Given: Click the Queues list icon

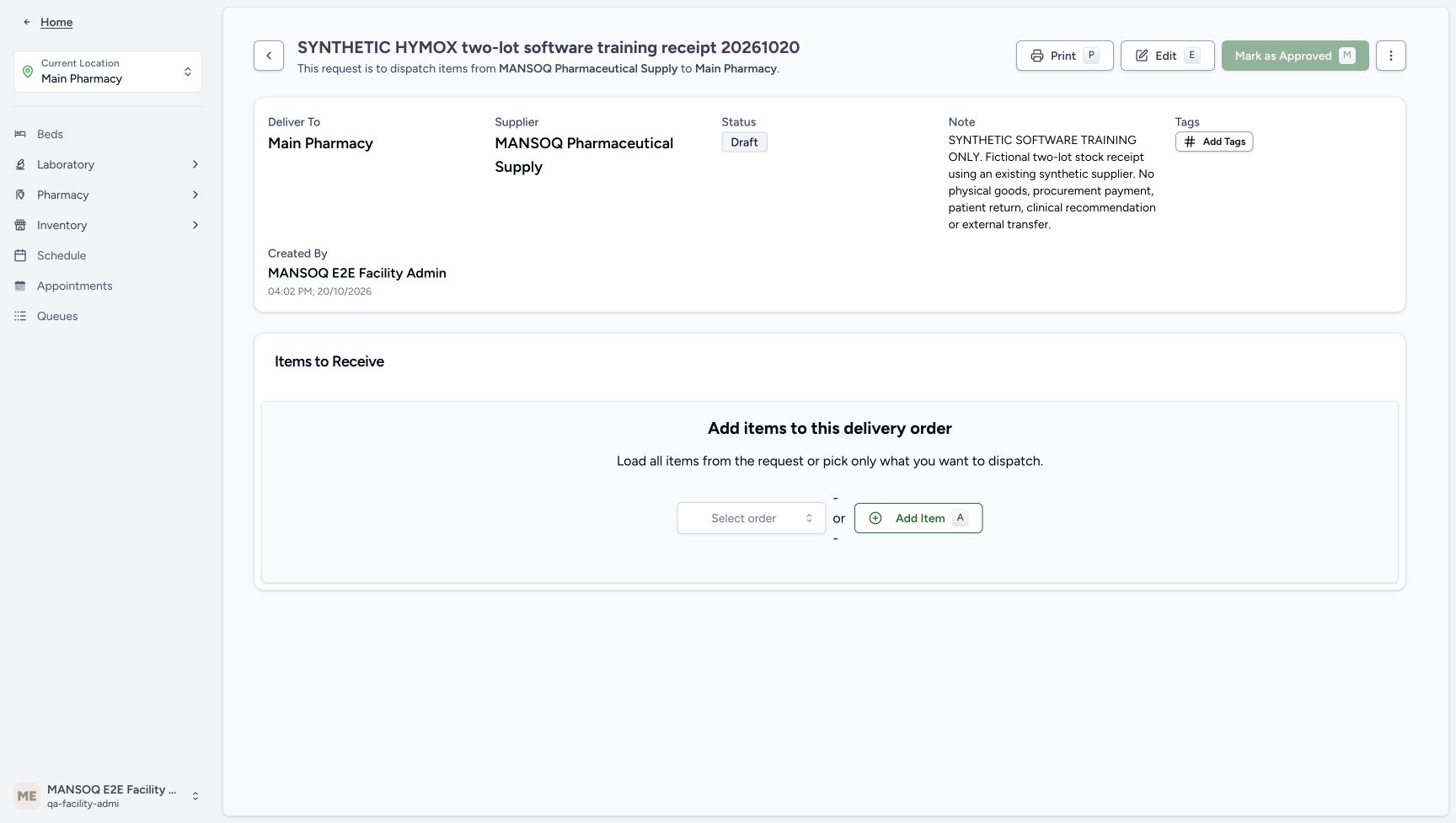Looking at the screenshot, I should click(x=20, y=316).
